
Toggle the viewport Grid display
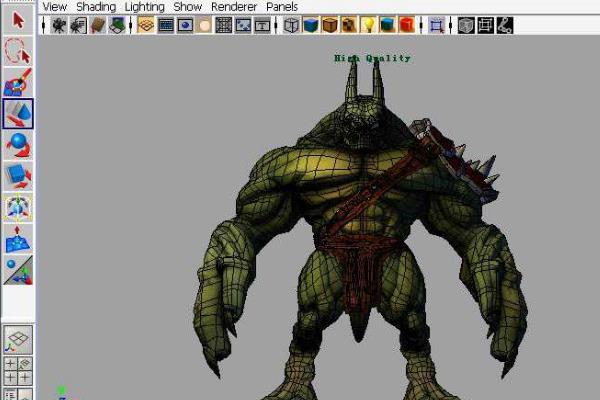tap(146, 26)
